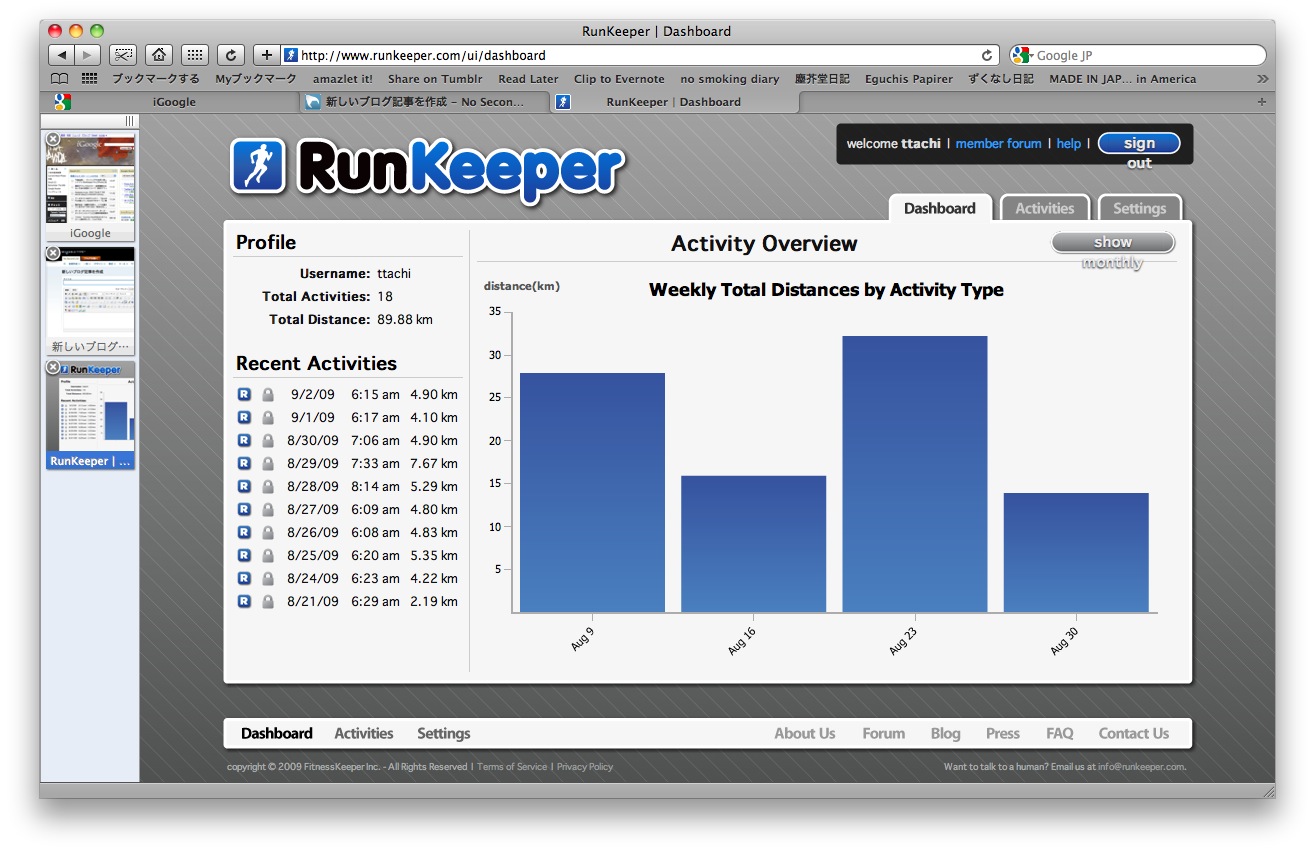Click the lock icon for the 8/29/09 activity
This screenshot has height=858, width=1315.
pyautogui.click(x=268, y=463)
